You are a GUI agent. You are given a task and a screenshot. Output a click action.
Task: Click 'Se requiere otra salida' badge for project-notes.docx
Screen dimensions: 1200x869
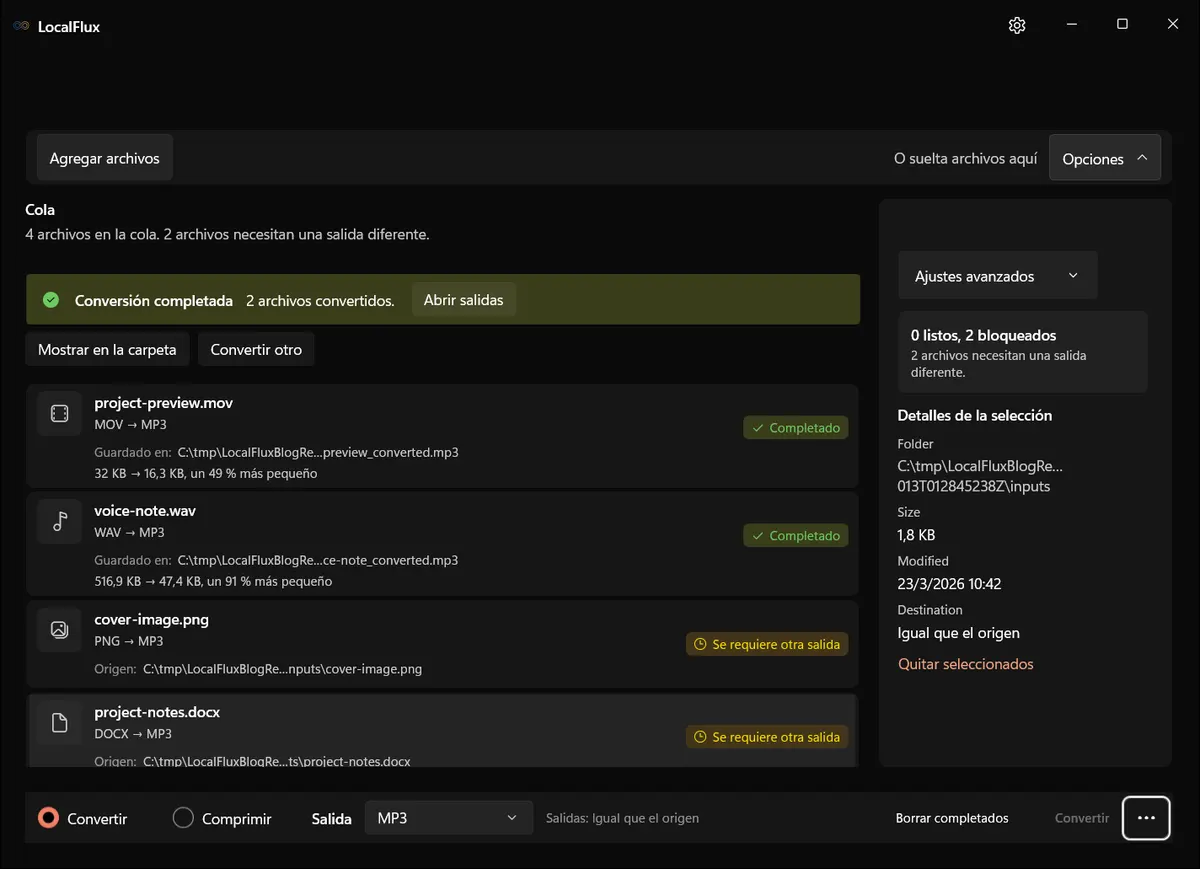[767, 737]
